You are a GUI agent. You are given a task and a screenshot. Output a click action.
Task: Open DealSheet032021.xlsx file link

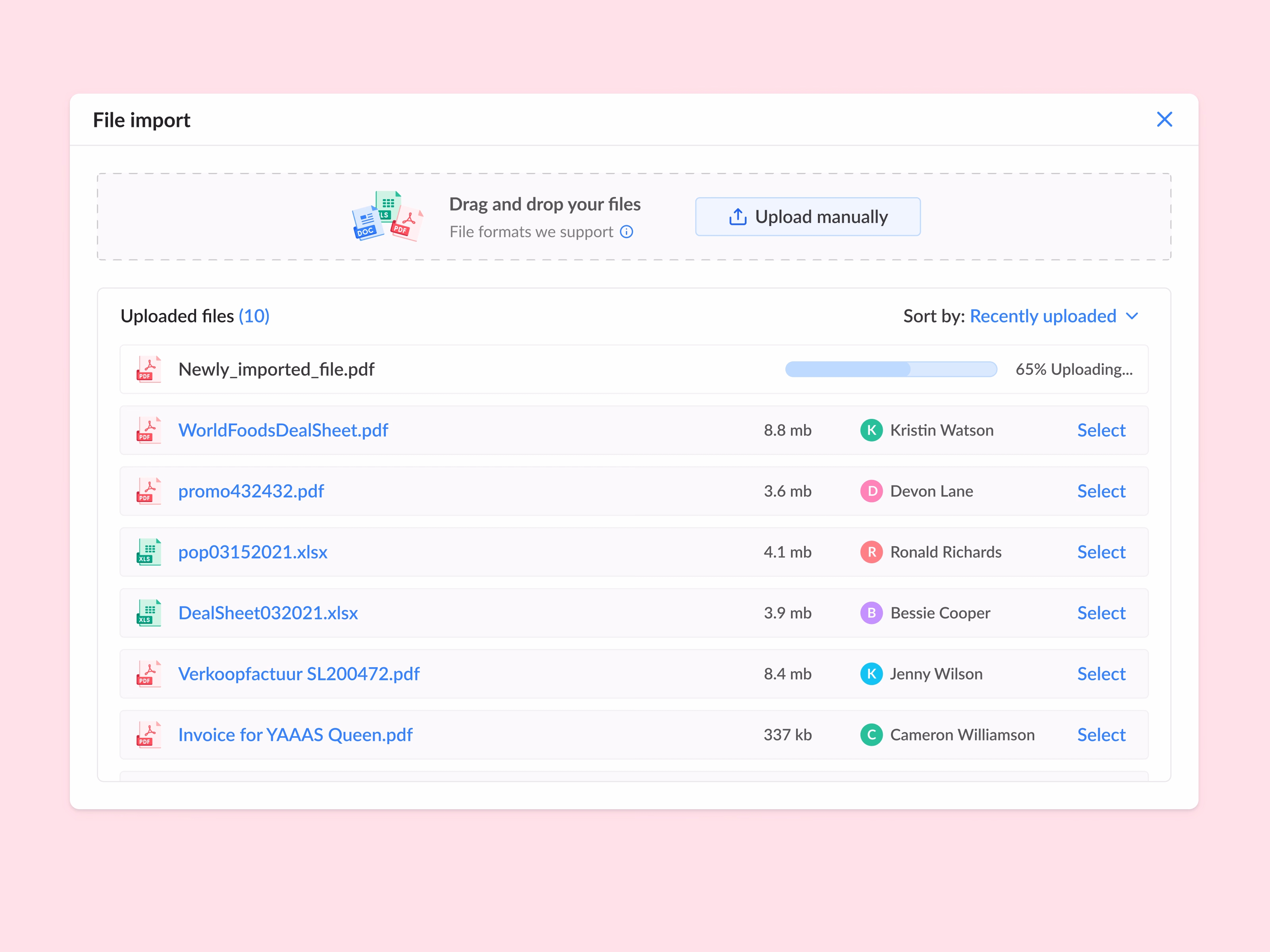click(x=268, y=612)
